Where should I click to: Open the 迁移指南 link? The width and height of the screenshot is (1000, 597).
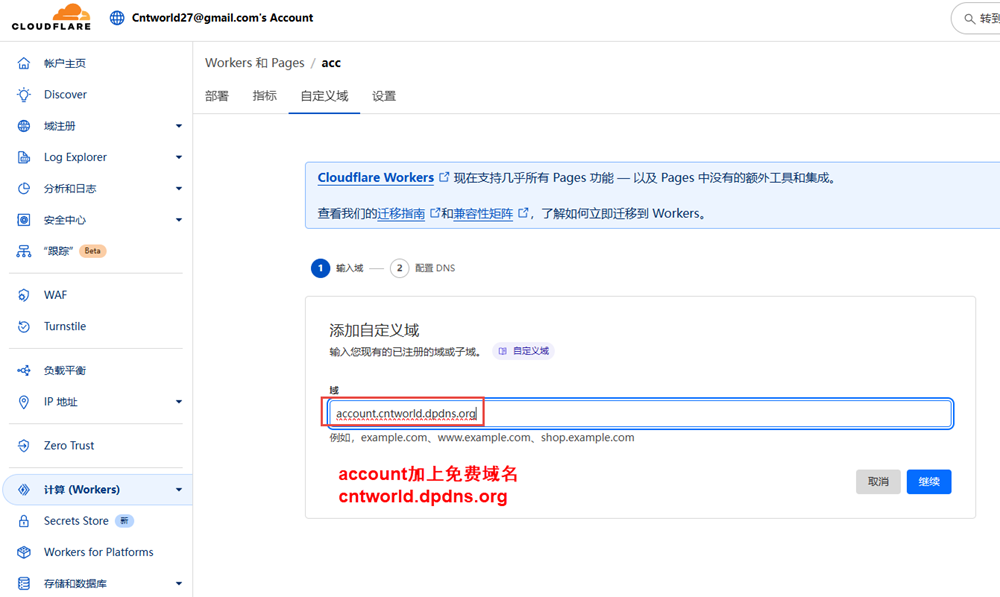click(x=401, y=214)
